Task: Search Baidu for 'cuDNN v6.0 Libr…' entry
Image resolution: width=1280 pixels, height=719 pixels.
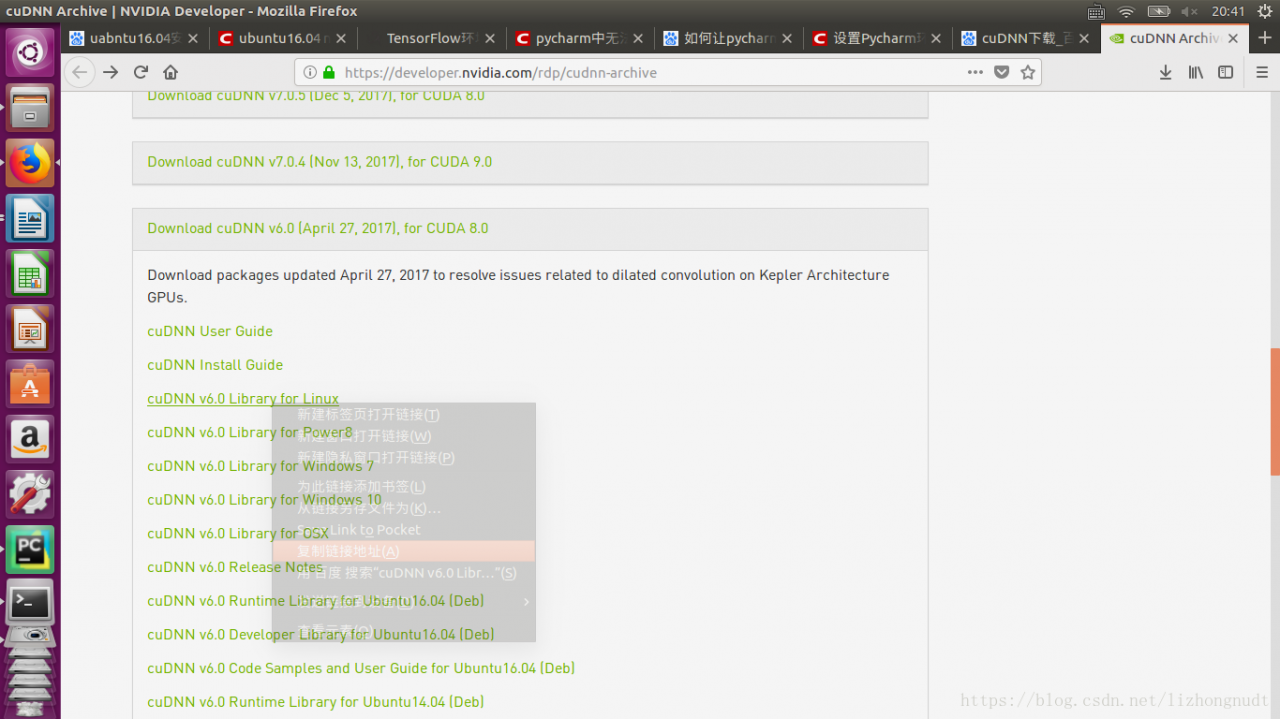Action: (404, 573)
